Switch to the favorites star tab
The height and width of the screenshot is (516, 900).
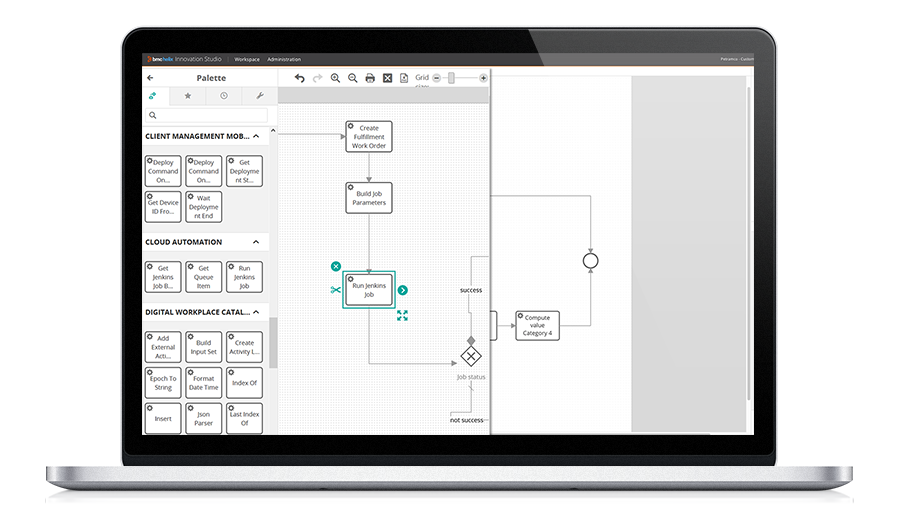tap(188, 96)
